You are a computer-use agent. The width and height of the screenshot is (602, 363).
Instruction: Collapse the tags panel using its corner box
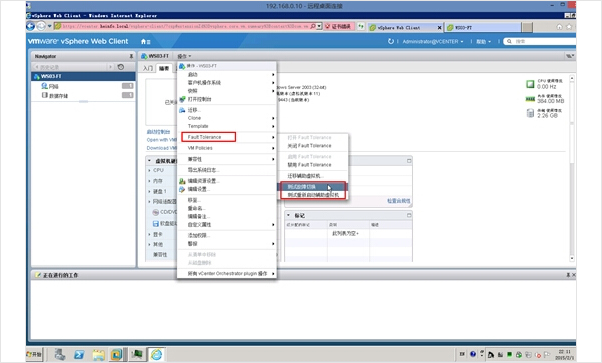(409, 215)
